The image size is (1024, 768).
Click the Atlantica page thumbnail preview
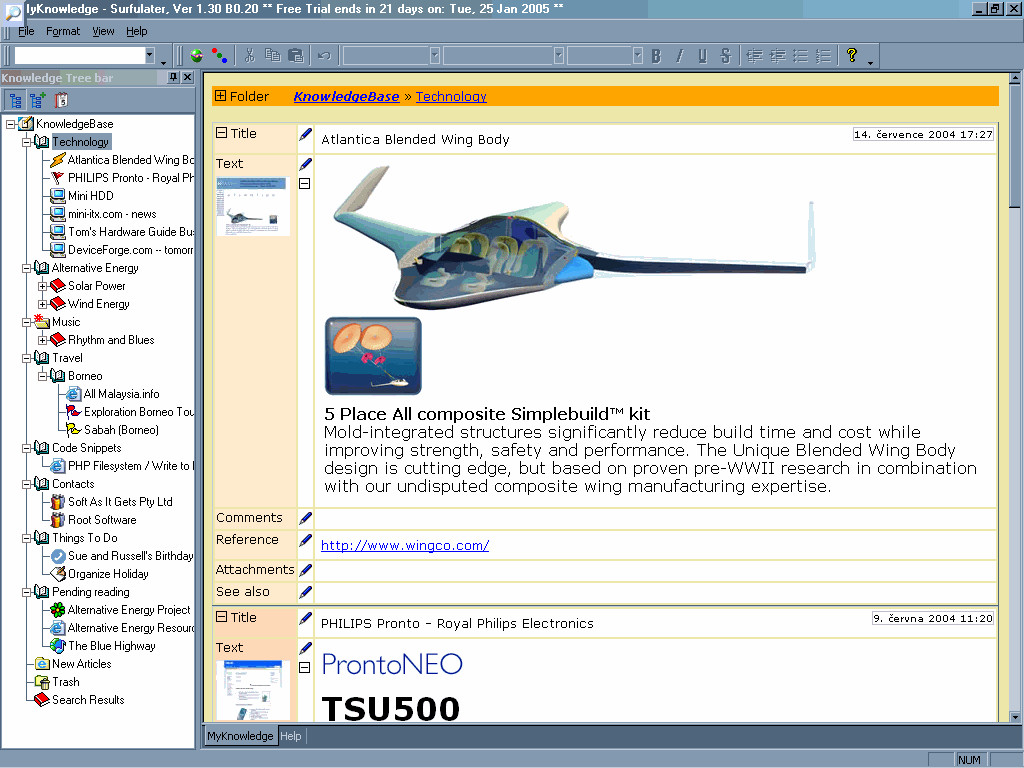pos(253,206)
